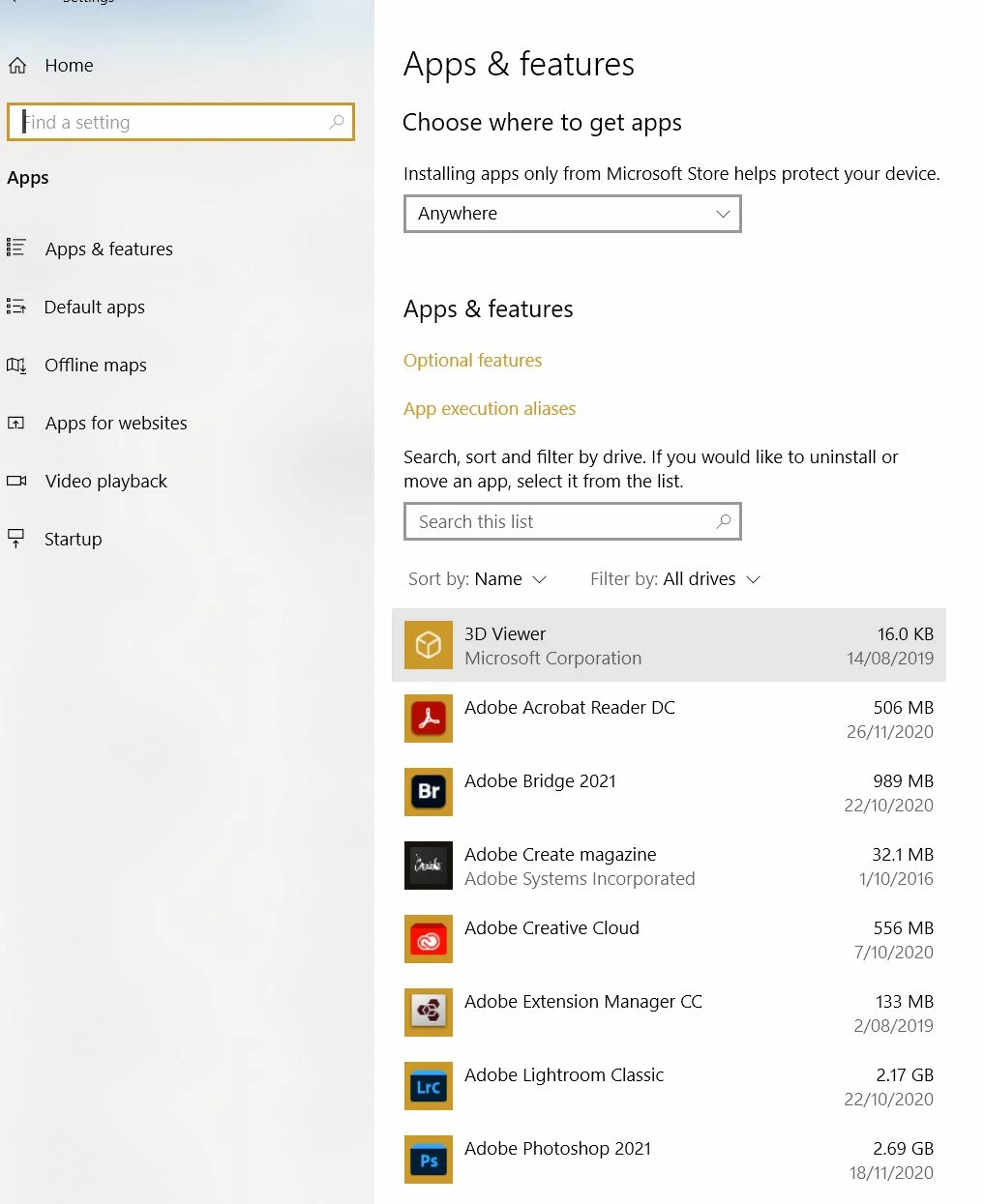Viewport: 984px width, 1204px height.
Task: Go to Home in settings sidebar
Action: coord(69,66)
